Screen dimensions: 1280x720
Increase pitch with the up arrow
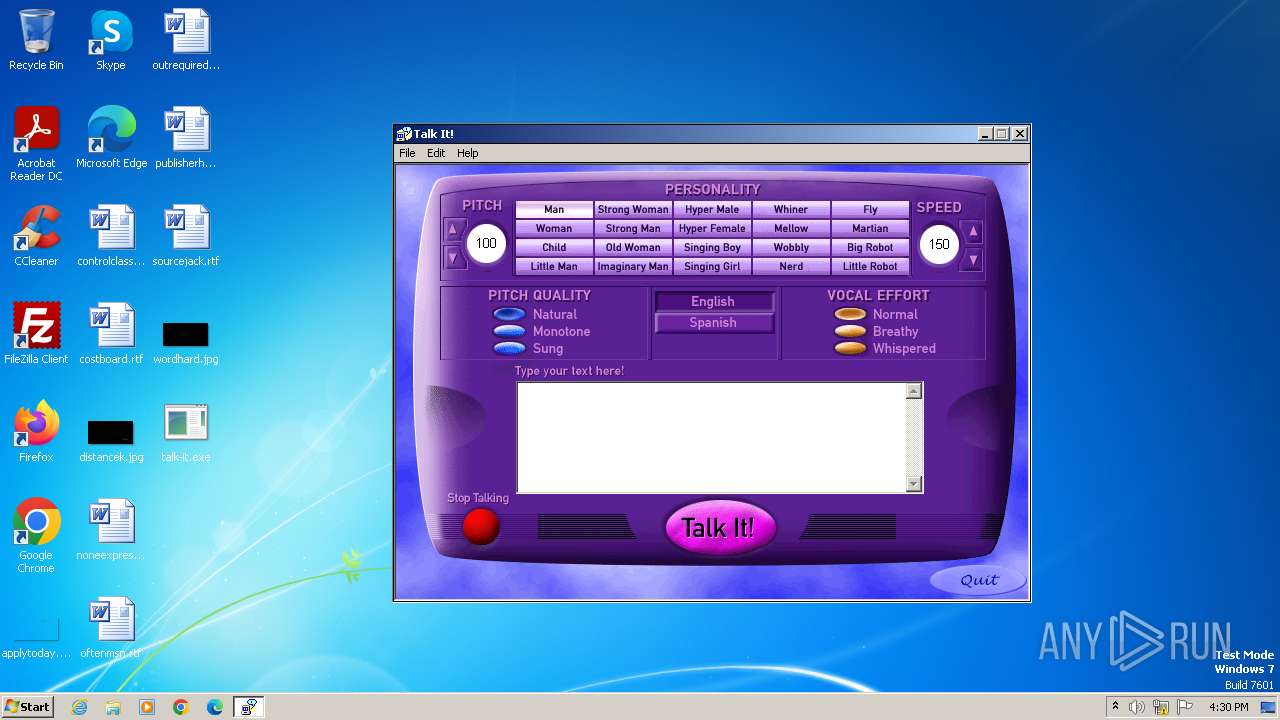(x=452, y=230)
